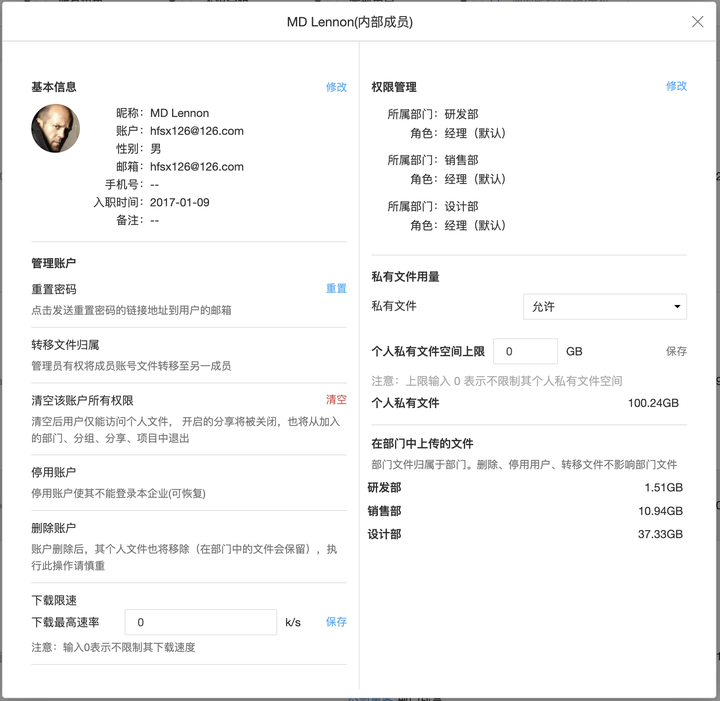Image resolution: width=720 pixels, height=701 pixels.
Task: Click the 邮箱 address hfsx126@126.com
Action: coord(197,167)
